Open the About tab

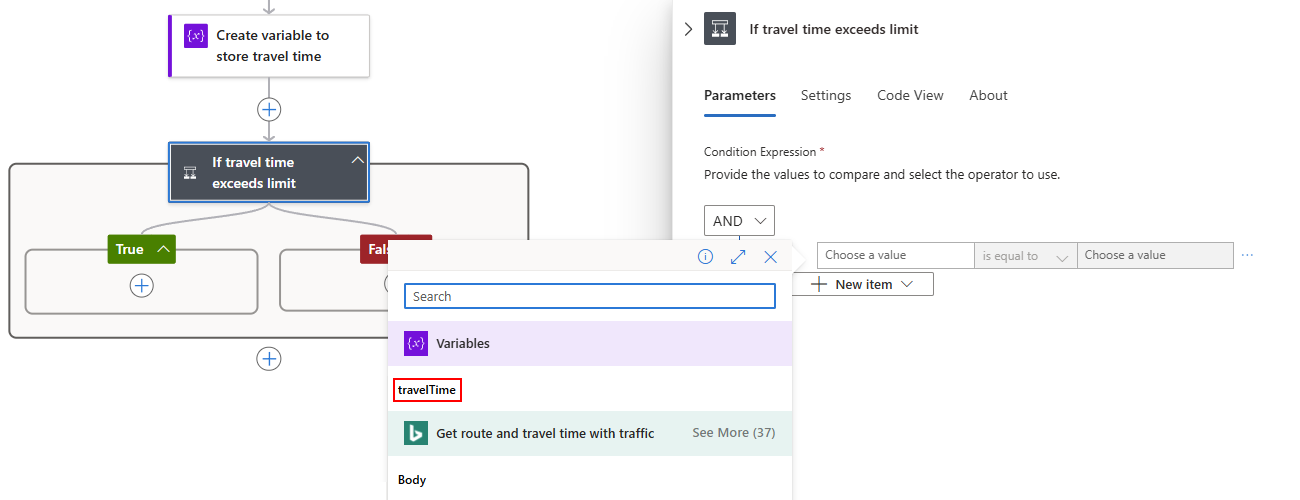coord(988,95)
